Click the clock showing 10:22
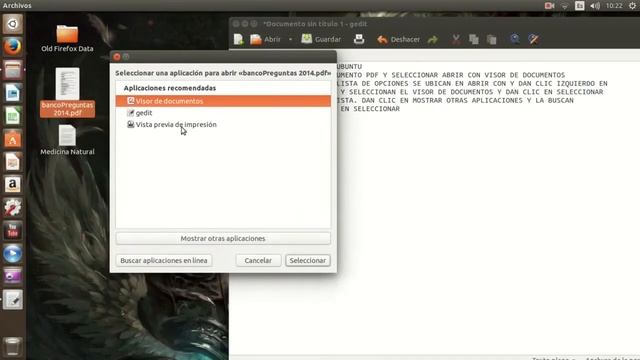Screen dimensions: 640x360 click(614, 6)
